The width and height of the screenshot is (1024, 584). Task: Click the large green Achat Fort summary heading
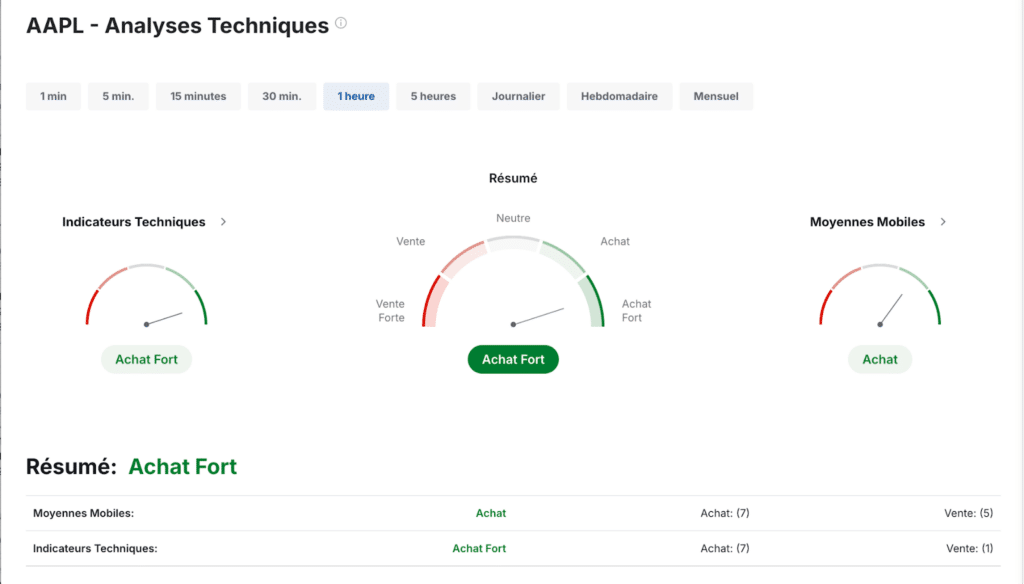[x=183, y=466]
